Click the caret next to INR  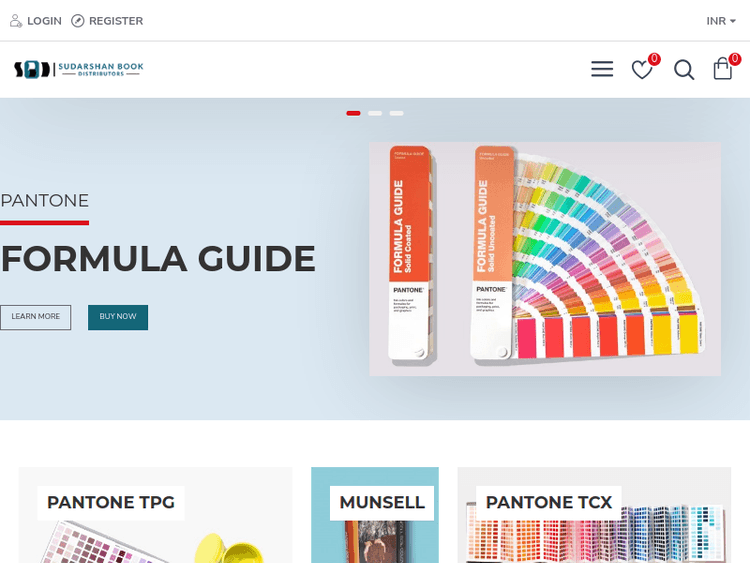click(x=732, y=21)
